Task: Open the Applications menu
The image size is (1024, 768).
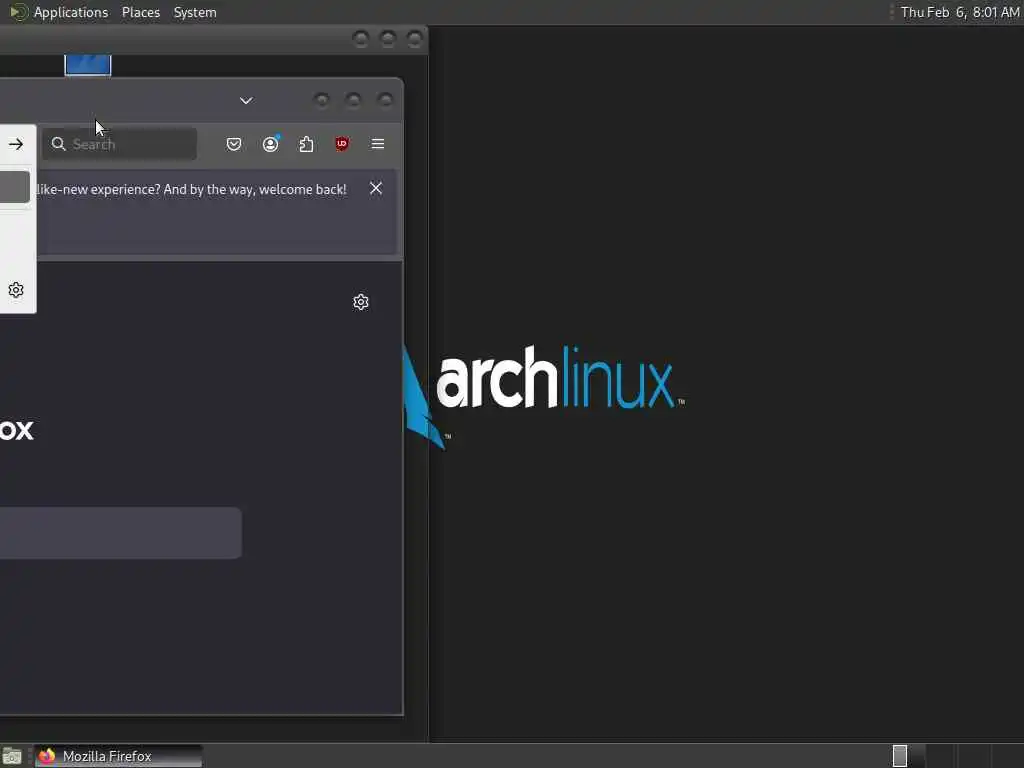Action: pos(71,12)
